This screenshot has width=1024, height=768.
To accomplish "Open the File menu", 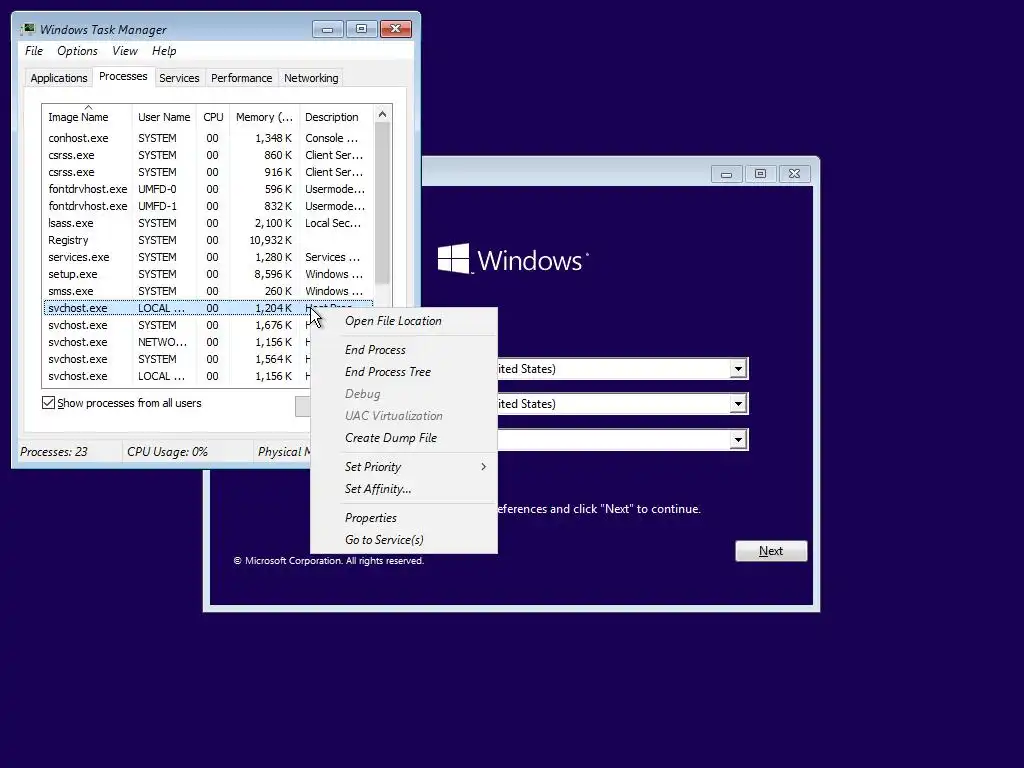I will [34, 51].
